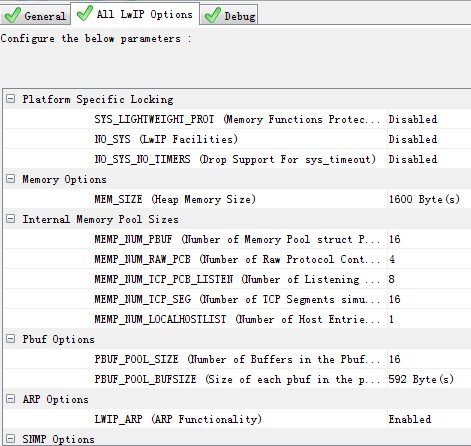Screen dimensions: 471x446
Task: Click the green checkmark on General tab
Action: 13,15
